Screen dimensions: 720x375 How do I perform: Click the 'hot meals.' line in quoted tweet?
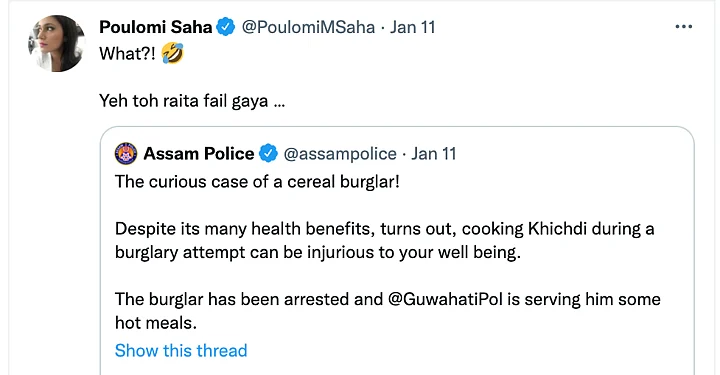156,323
